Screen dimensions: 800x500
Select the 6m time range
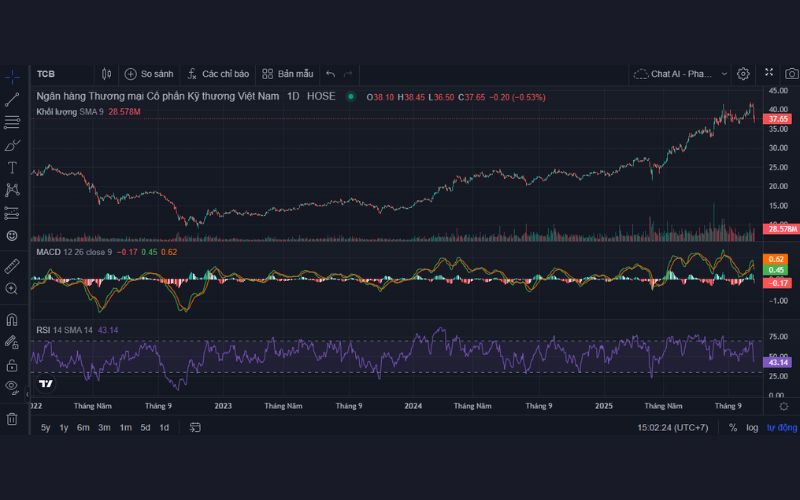tap(83, 428)
